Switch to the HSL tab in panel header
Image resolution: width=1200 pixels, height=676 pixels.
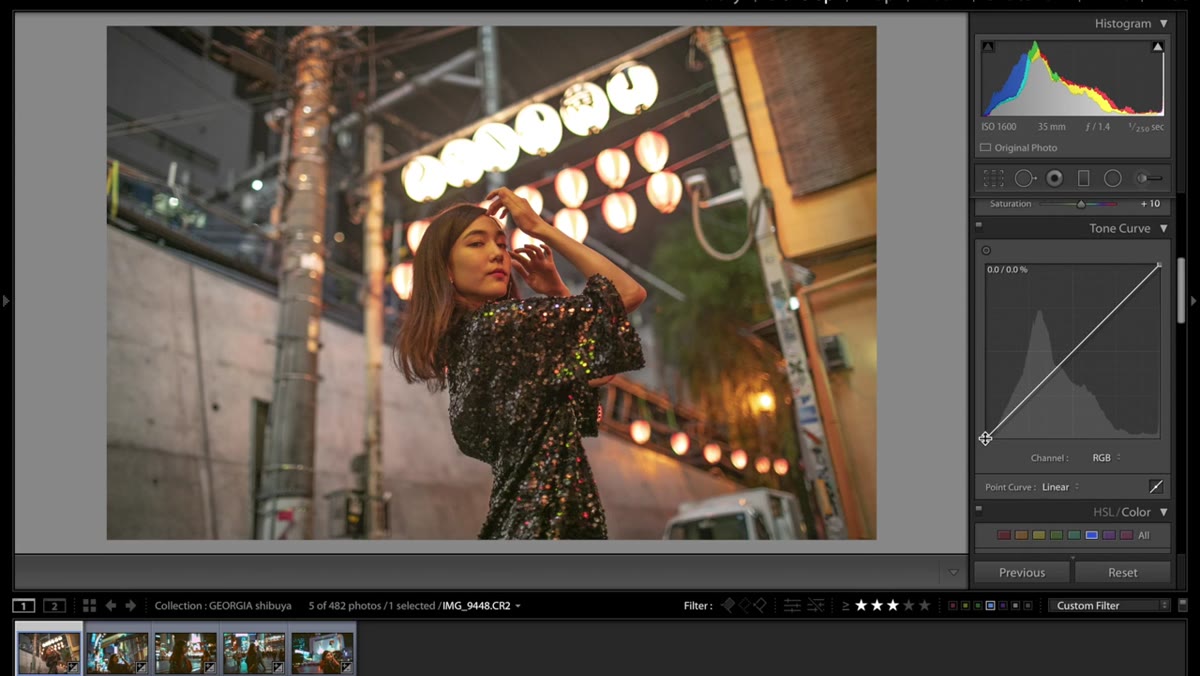click(x=1103, y=512)
